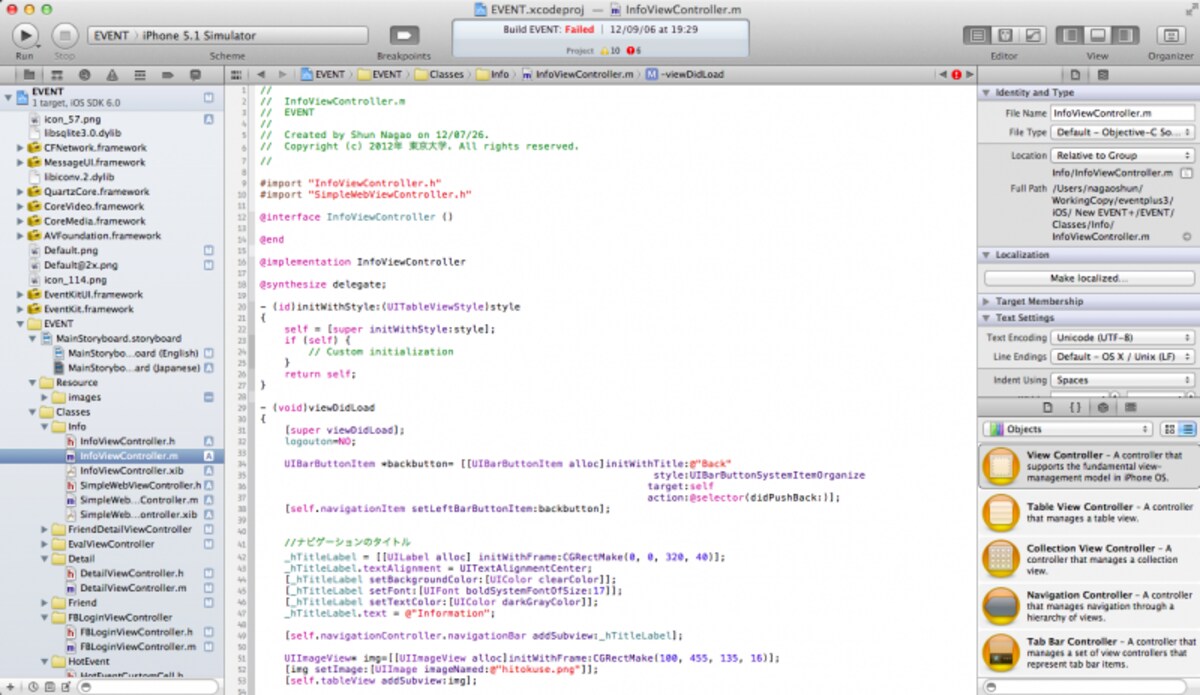Viewport: 1200px width, 695px height.
Task: Jump to next issue arrow
Action: tap(969, 74)
